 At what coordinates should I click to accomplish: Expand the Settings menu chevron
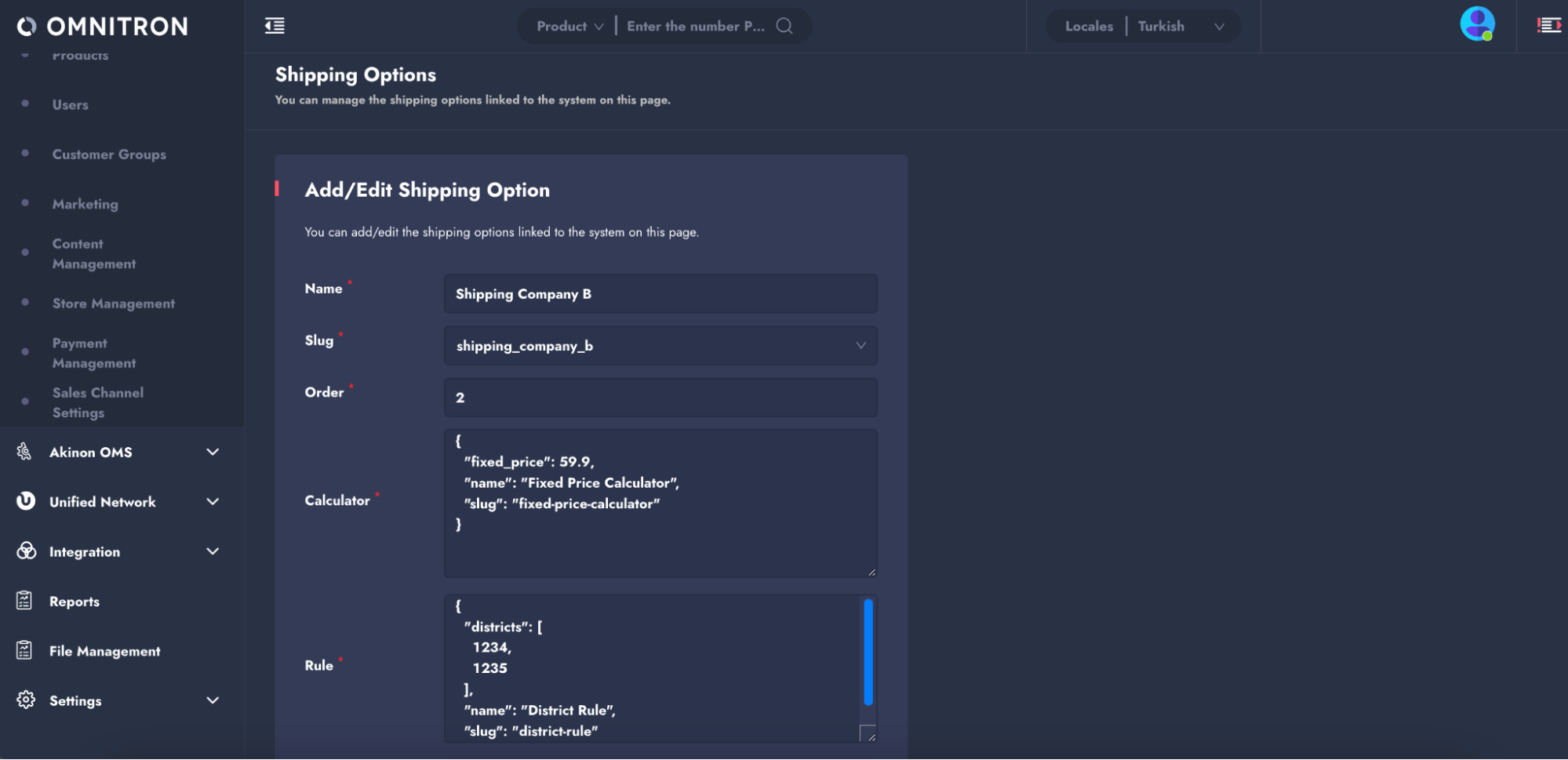click(x=212, y=700)
